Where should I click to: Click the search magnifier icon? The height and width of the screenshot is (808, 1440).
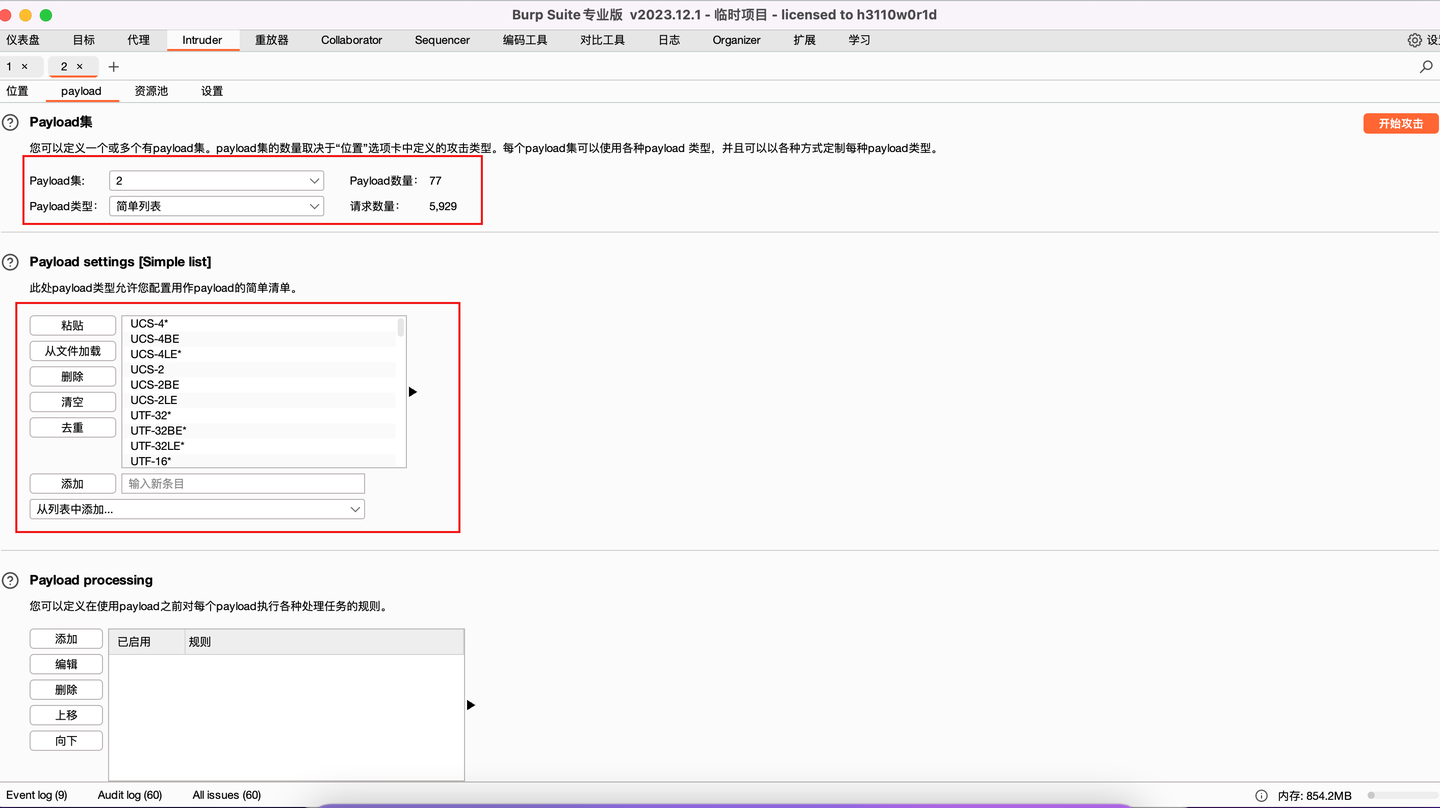pyautogui.click(x=1426, y=67)
